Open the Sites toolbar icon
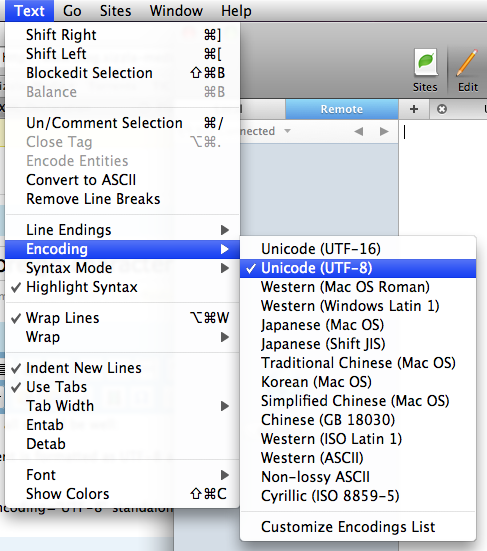Viewport: 487px width, 551px height. 425,70
